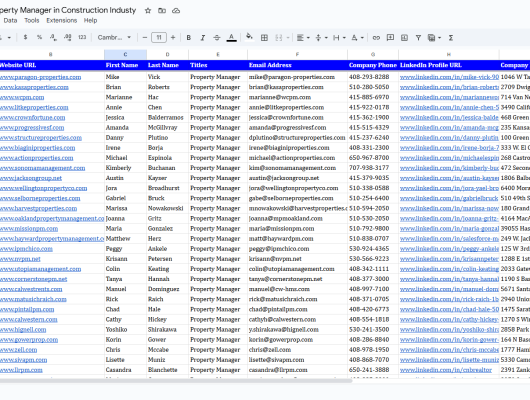Expand merge cells options arrow
Screen dimensions: 530x400
click(x=288, y=38)
